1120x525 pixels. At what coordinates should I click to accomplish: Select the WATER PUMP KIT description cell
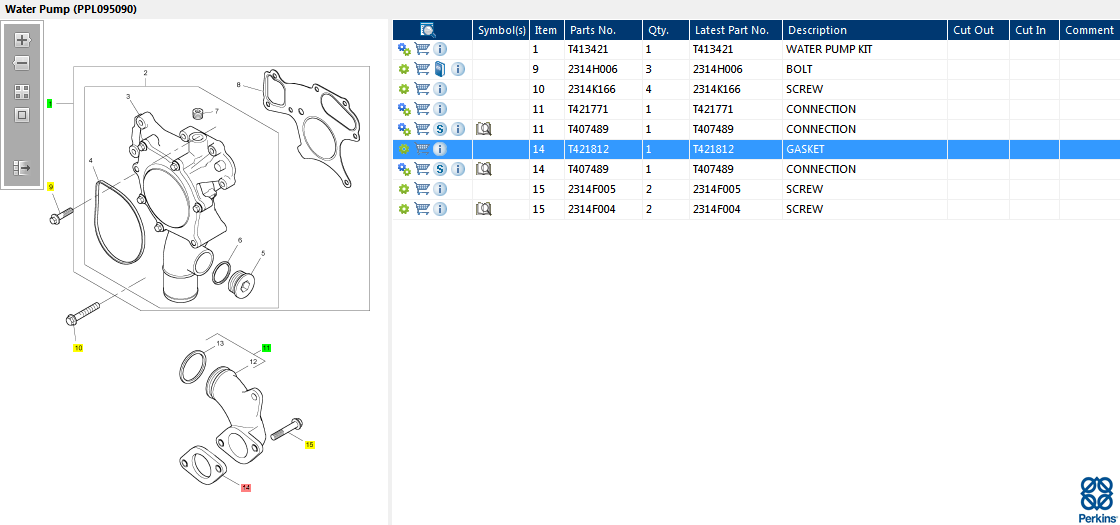(864, 49)
